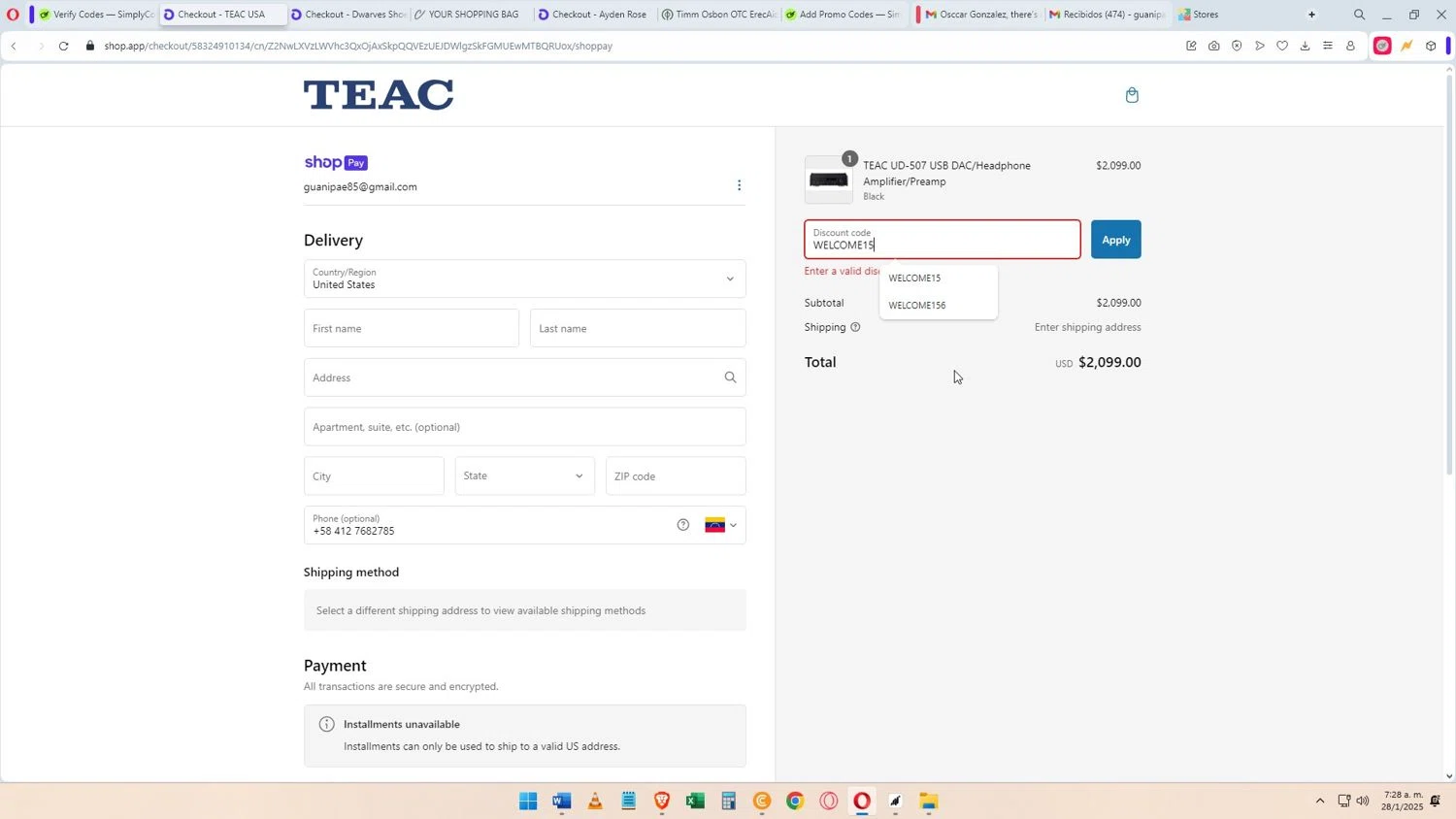Image resolution: width=1456 pixels, height=819 pixels.
Task: Focus the Last name field
Action: [x=638, y=328]
